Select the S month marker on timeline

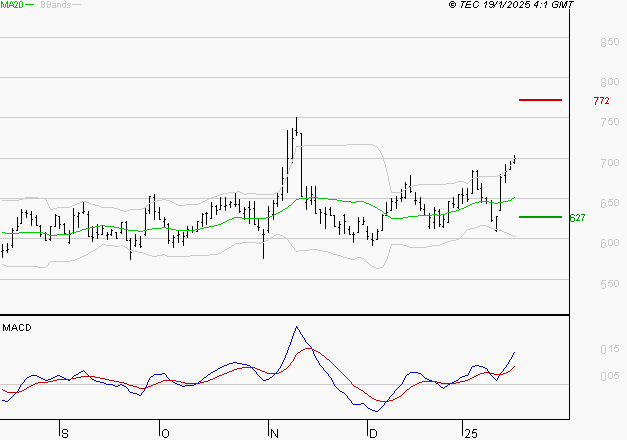[x=65, y=433]
